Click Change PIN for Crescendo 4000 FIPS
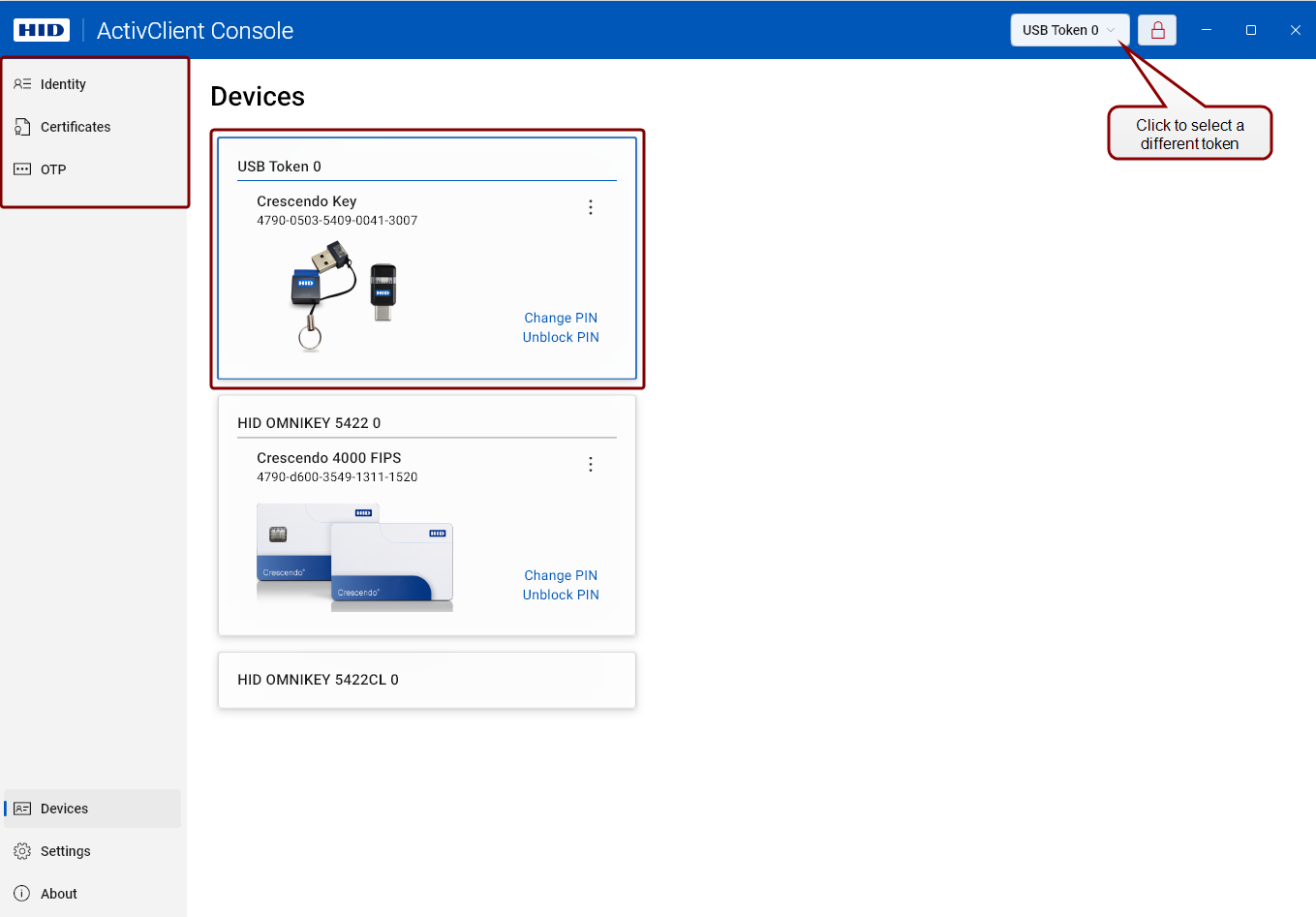Screen dimensions: 1316x917 tap(561, 575)
